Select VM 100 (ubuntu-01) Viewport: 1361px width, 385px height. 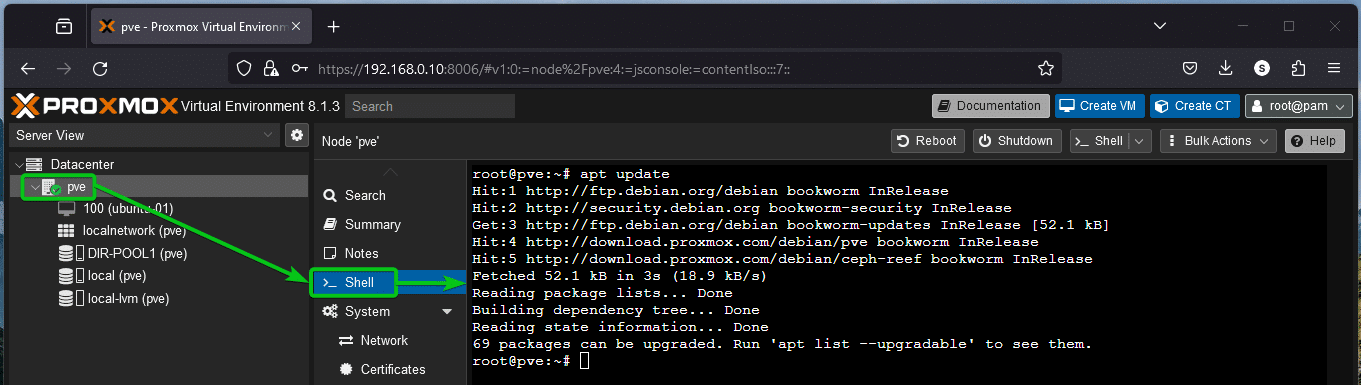[x=128, y=209]
